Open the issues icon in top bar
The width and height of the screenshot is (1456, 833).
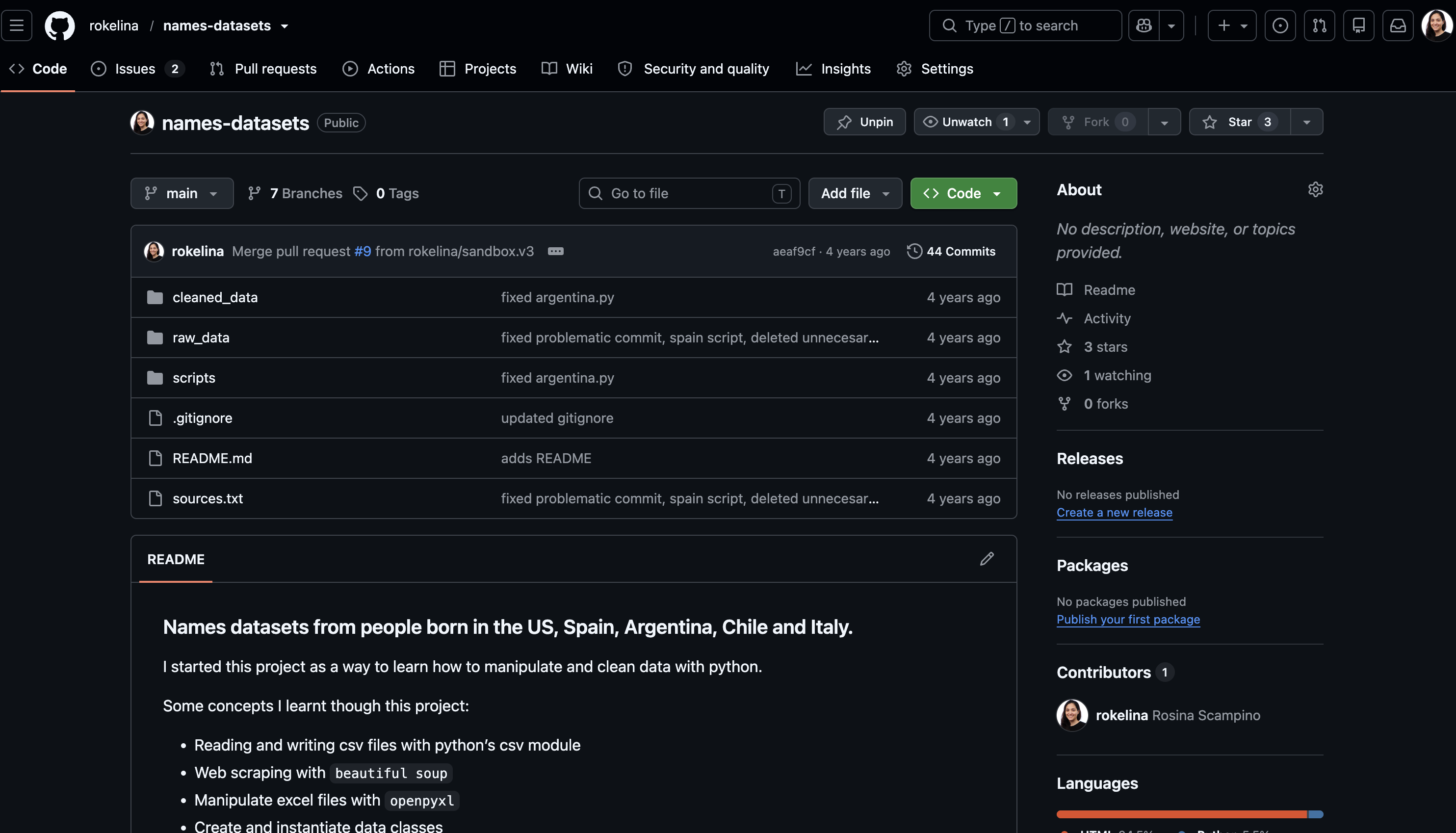(1280, 26)
